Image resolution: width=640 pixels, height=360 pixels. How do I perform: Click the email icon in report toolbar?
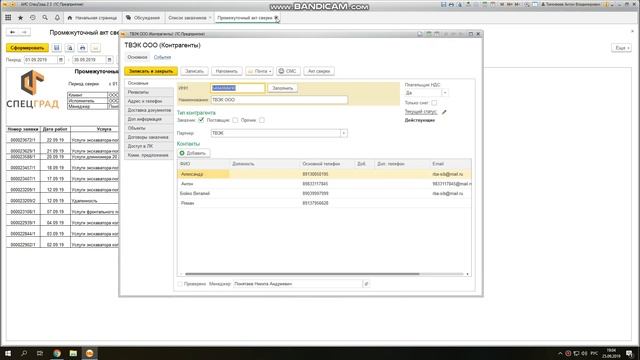(96, 48)
